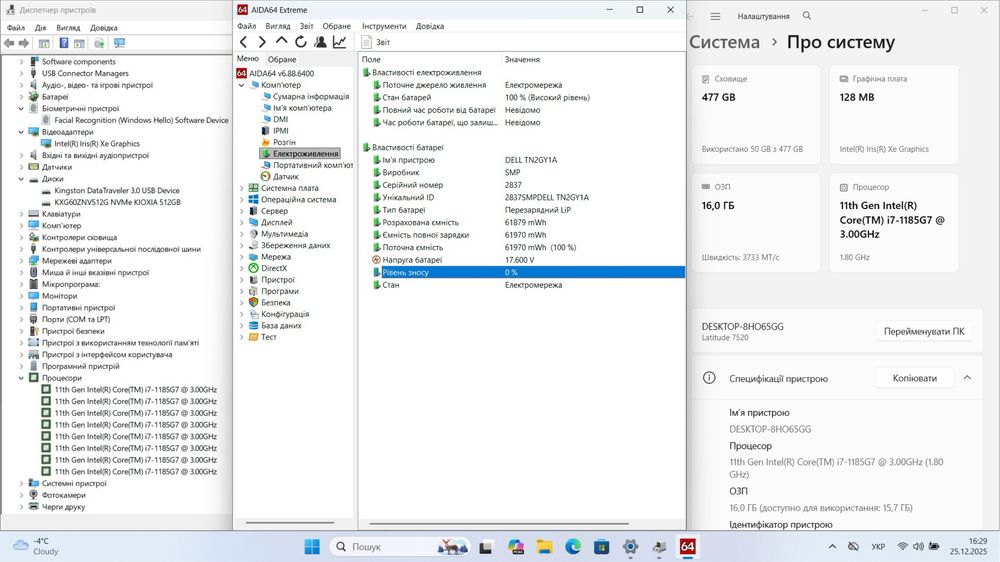Switch to Обране tab in AIDA64
The width and height of the screenshot is (1000, 562).
282,59
